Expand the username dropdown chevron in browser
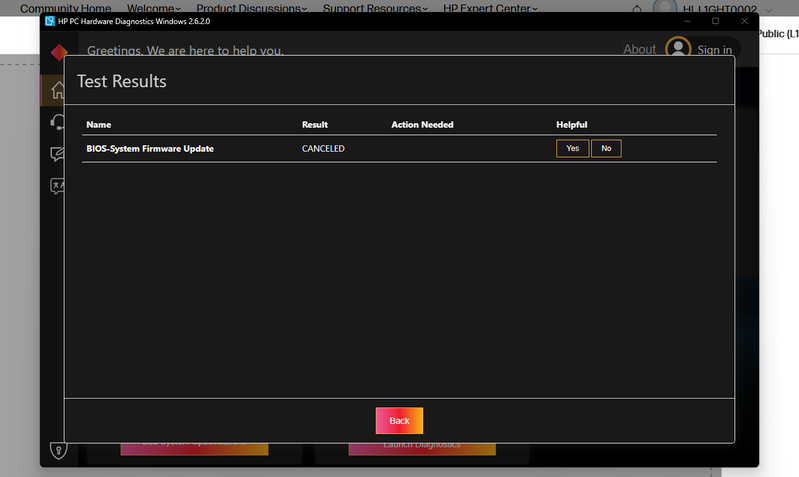Viewport: 799px width, 477px height. tap(768, 10)
